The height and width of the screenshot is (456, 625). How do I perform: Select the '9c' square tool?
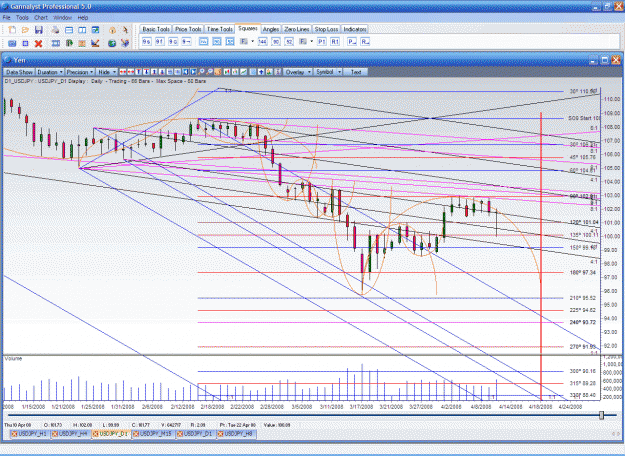click(173, 41)
